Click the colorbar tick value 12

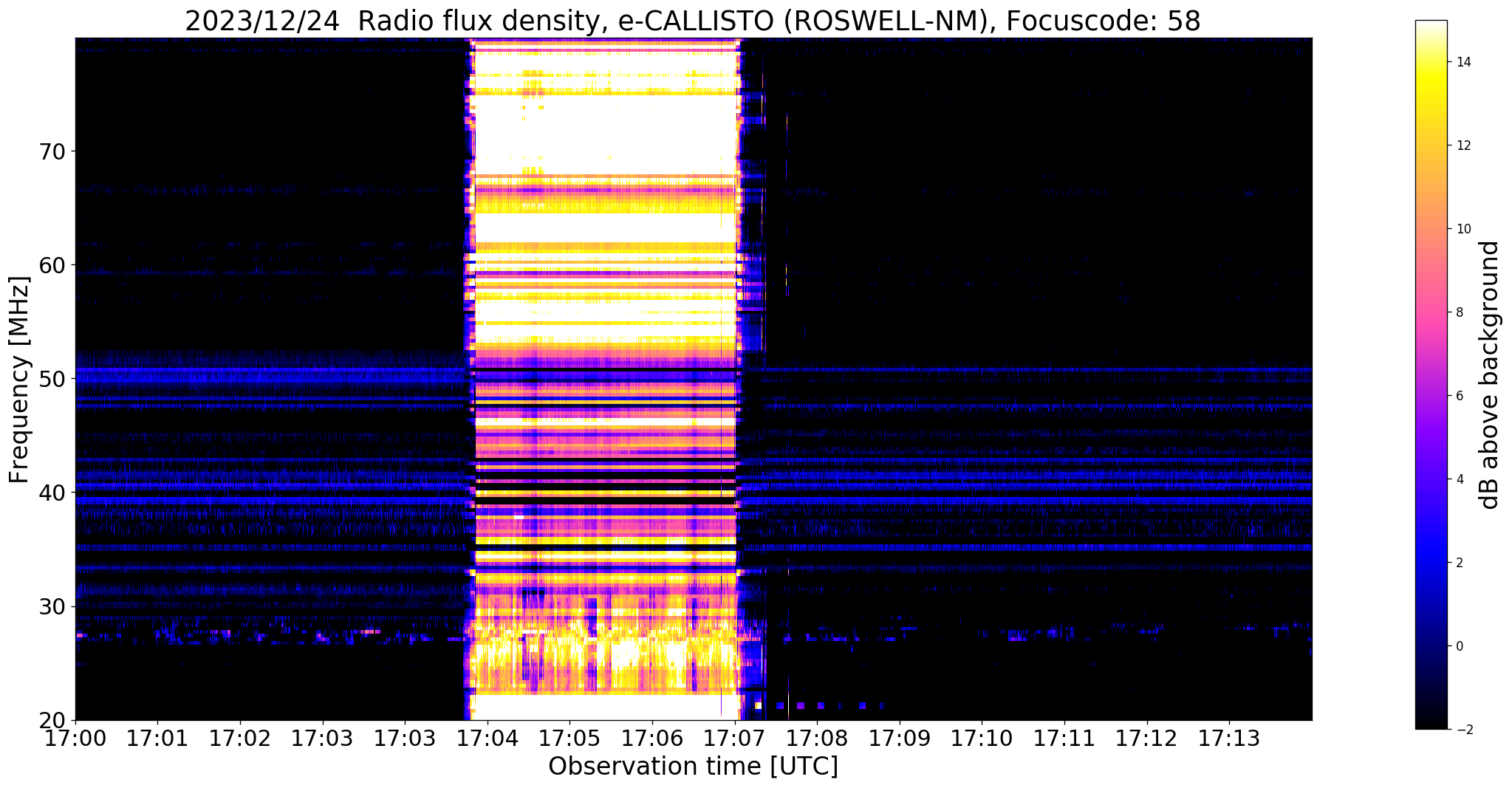(1463, 145)
